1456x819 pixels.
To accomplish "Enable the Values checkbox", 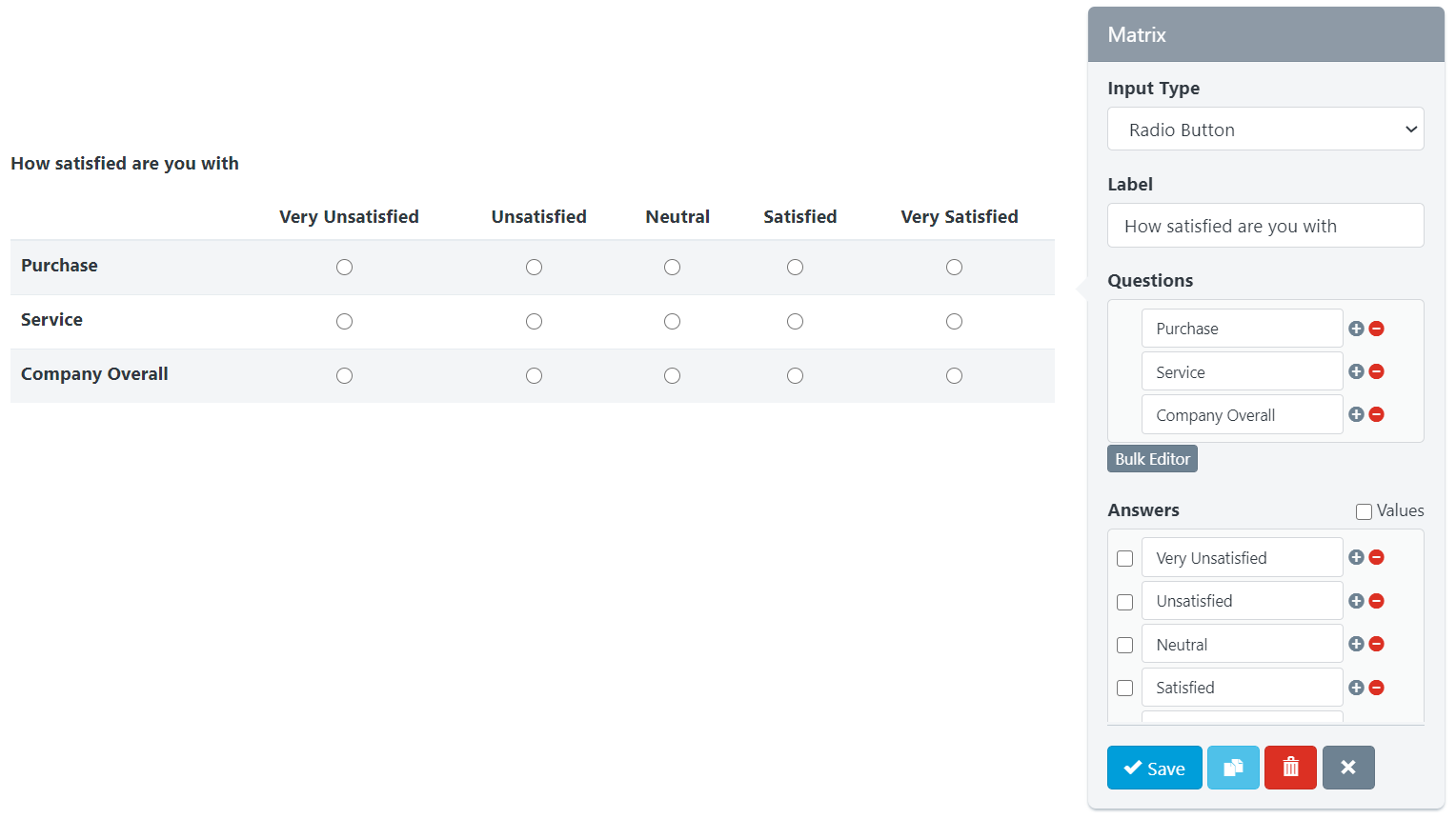I will click(x=1364, y=511).
